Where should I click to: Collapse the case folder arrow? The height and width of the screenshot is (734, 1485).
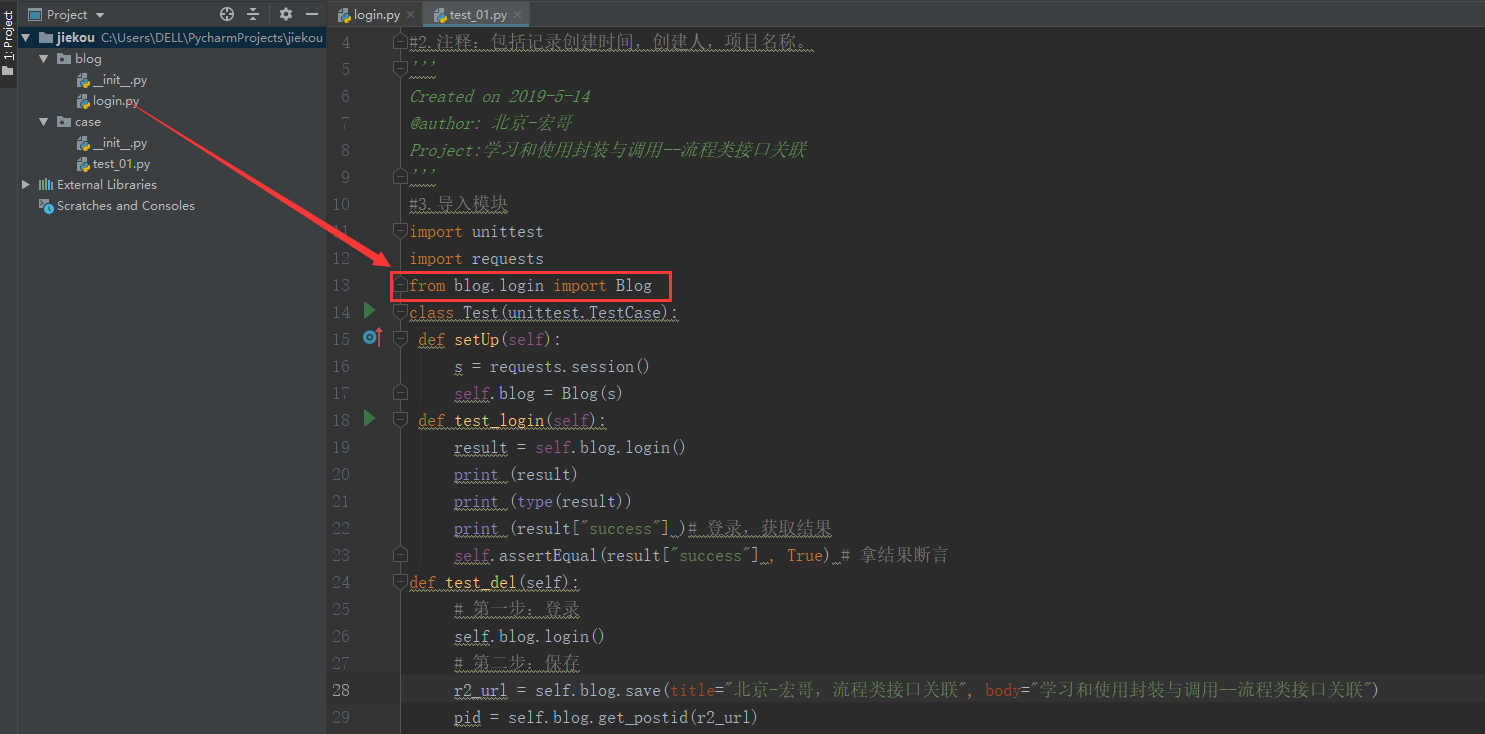43,122
